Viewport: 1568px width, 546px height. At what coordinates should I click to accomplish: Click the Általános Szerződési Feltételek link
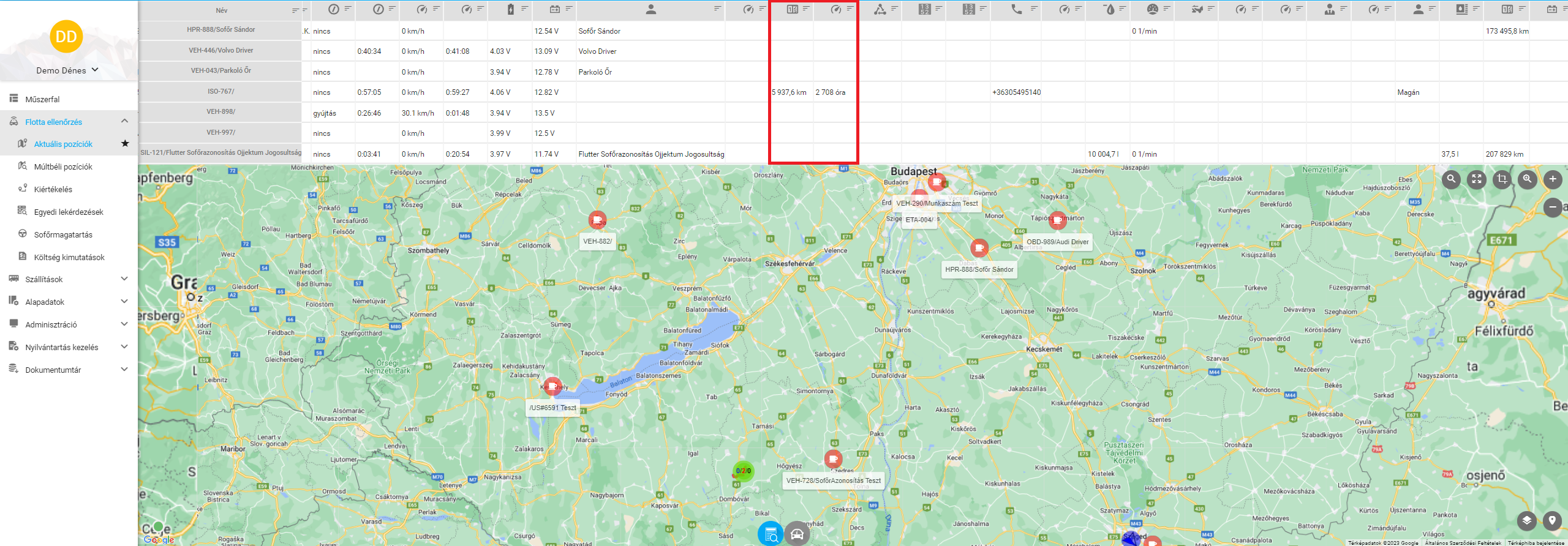1463,543
